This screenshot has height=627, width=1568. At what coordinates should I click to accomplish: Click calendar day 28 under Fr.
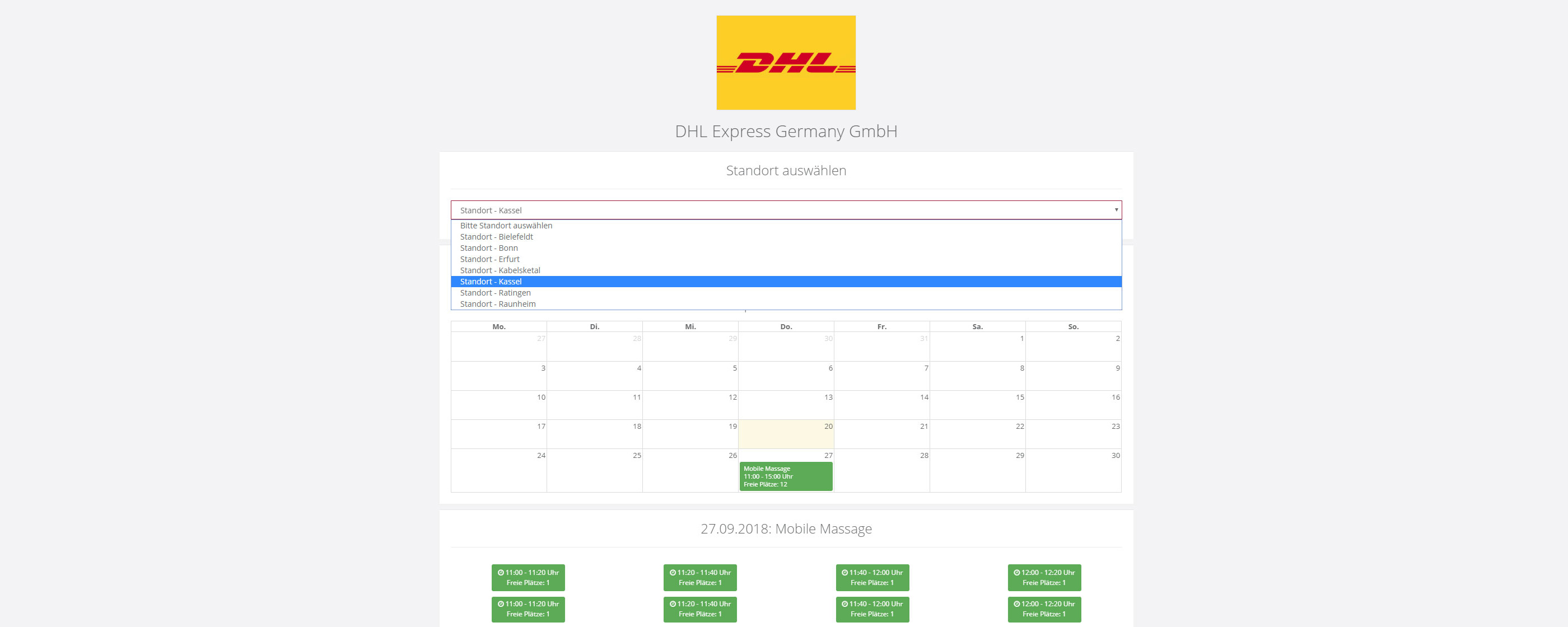pyautogui.click(x=882, y=471)
